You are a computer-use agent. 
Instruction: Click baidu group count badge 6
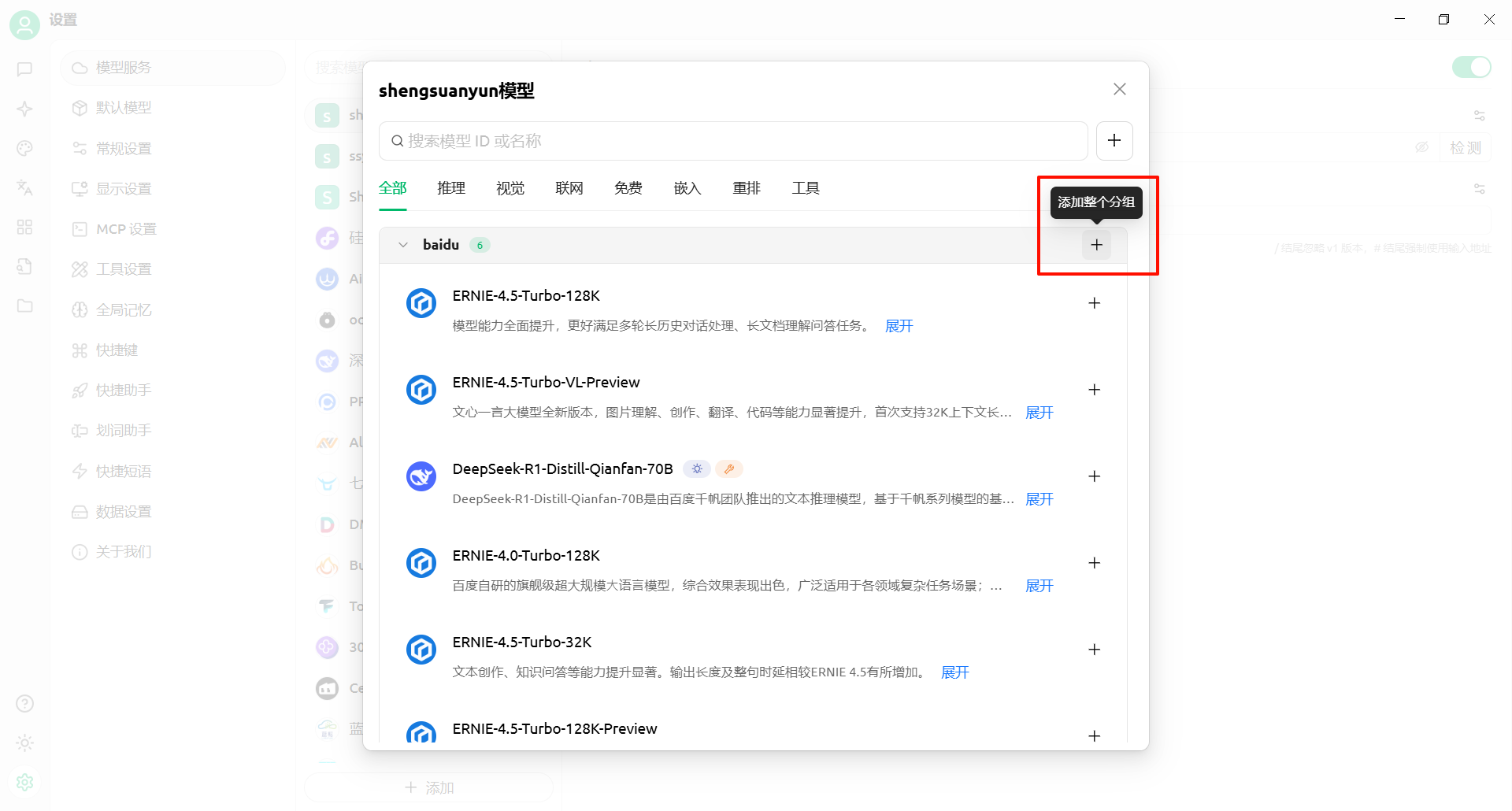coord(480,245)
